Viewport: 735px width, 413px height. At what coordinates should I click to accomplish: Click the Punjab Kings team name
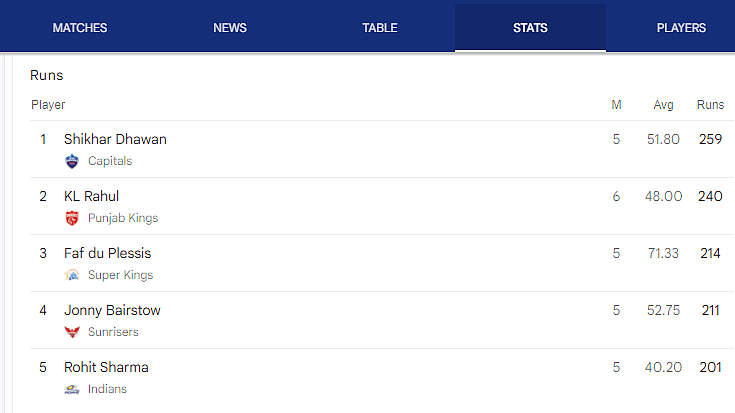pos(123,218)
